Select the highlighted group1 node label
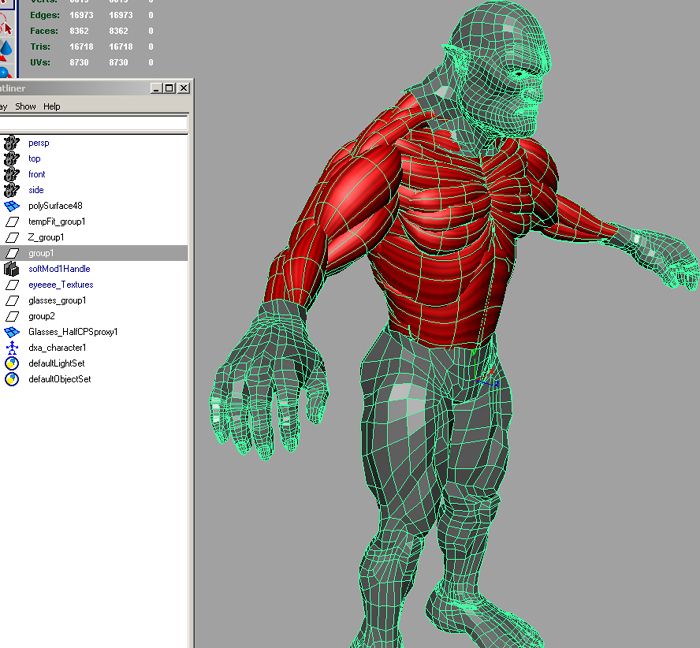The height and width of the screenshot is (648, 700). (x=41, y=253)
